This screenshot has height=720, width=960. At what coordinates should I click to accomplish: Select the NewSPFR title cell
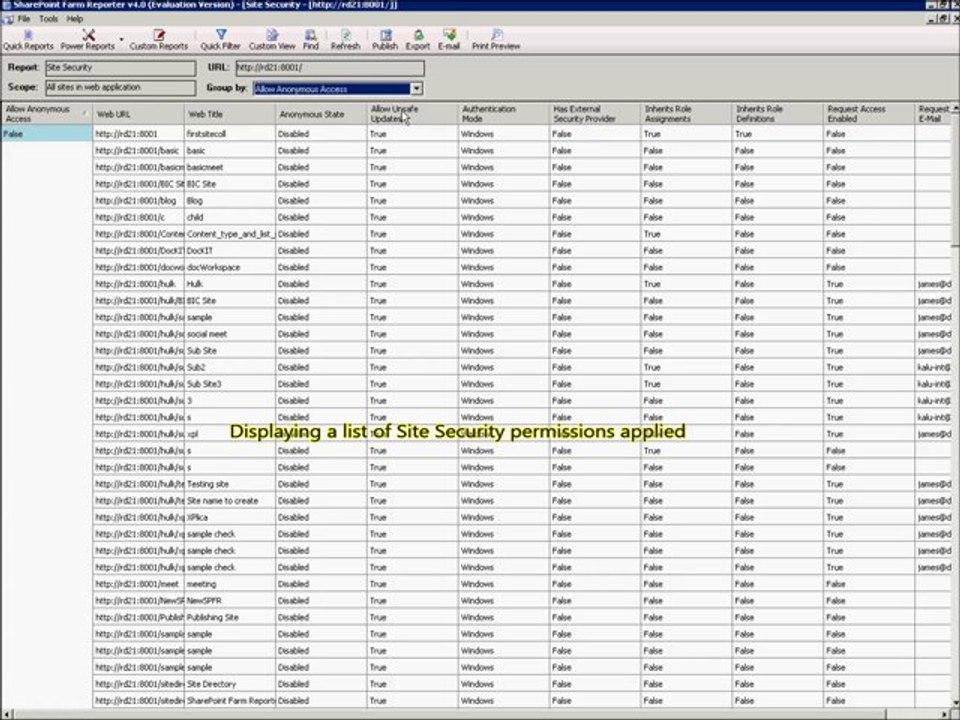point(230,601)
